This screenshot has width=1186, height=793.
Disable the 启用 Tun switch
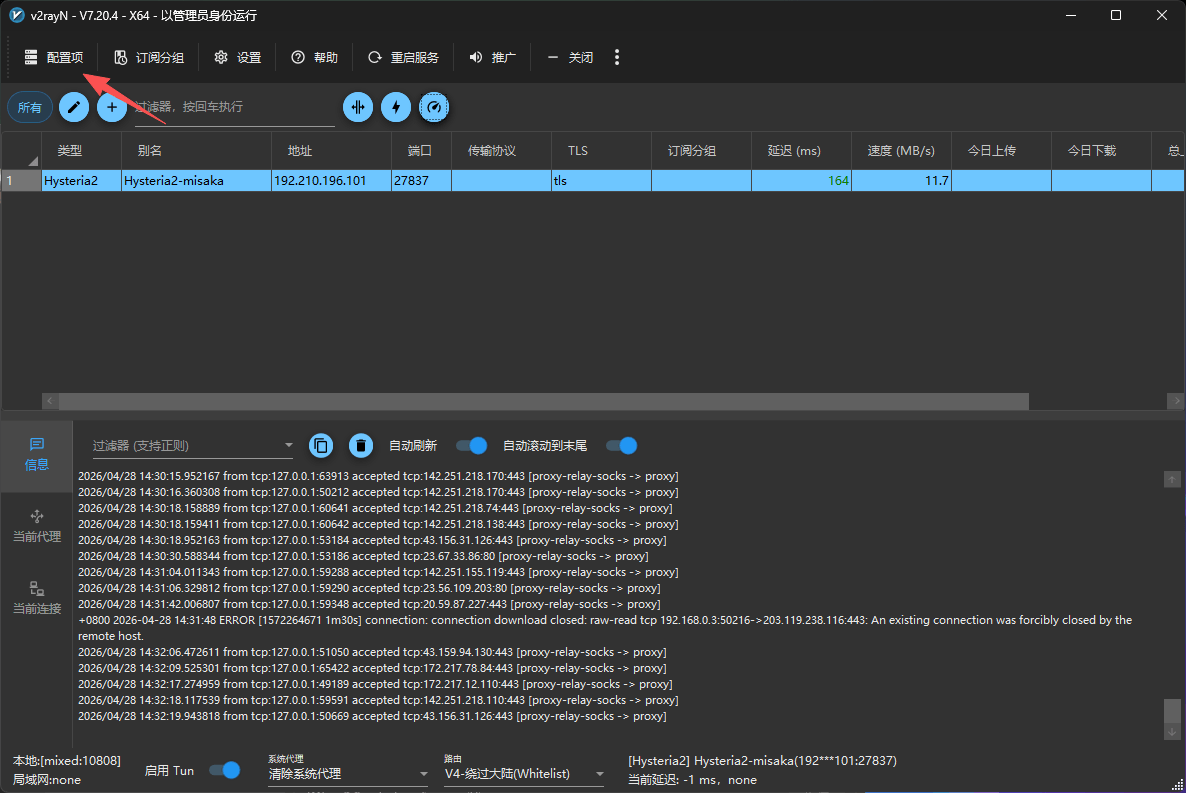coord(225,770)
